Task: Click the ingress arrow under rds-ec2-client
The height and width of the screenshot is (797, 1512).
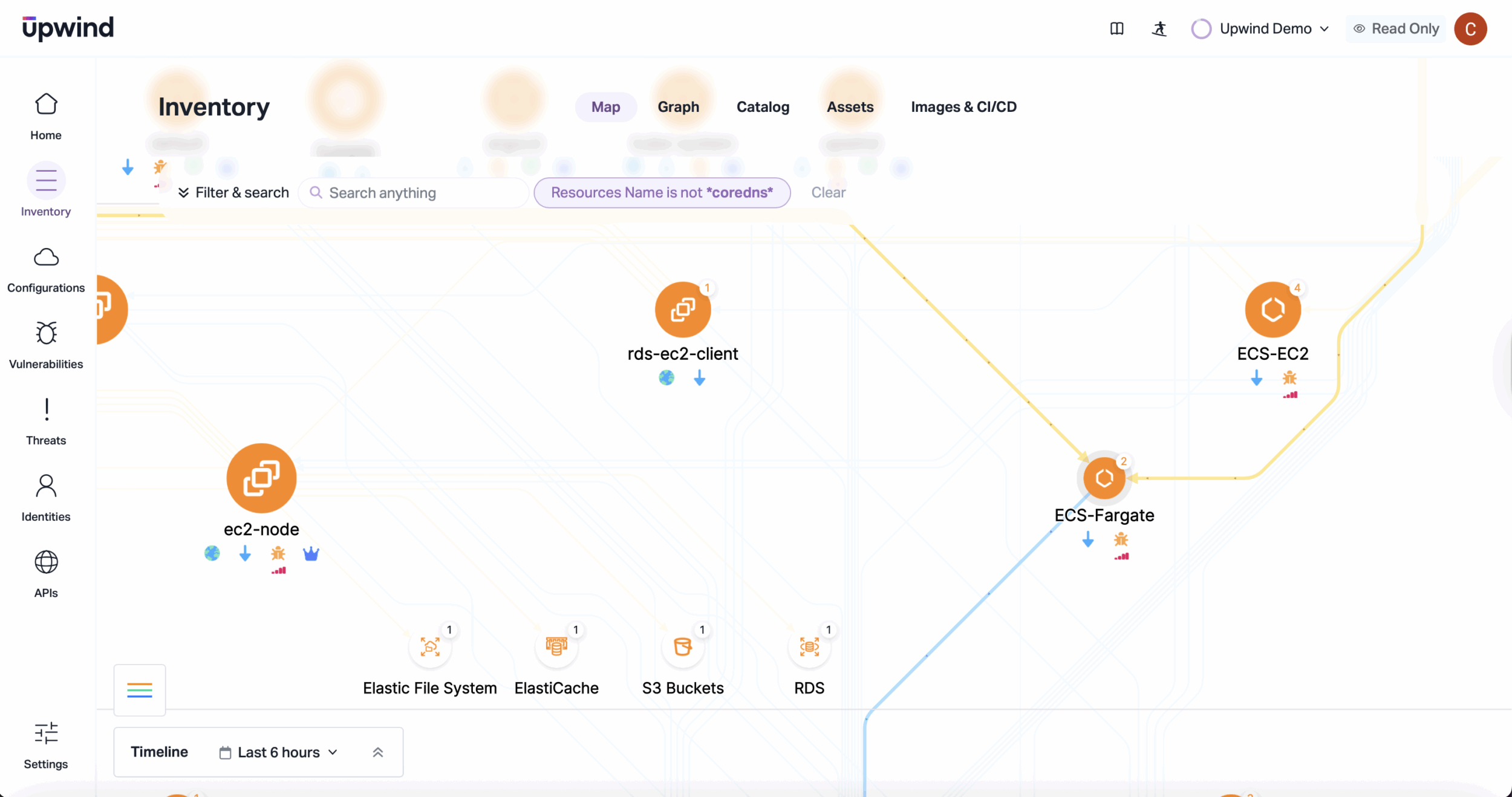Action: pyautogui.click(x=699, y=378)
